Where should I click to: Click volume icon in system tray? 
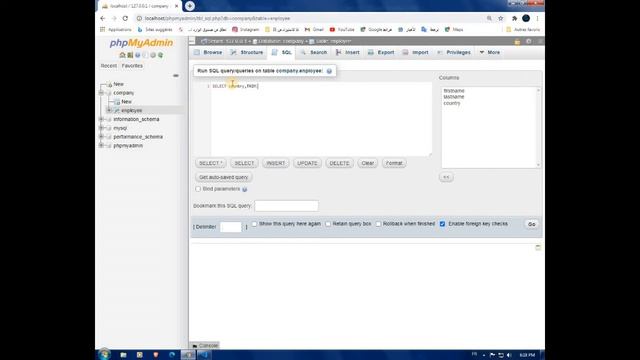pyautogui.click(x=509, y=355)
